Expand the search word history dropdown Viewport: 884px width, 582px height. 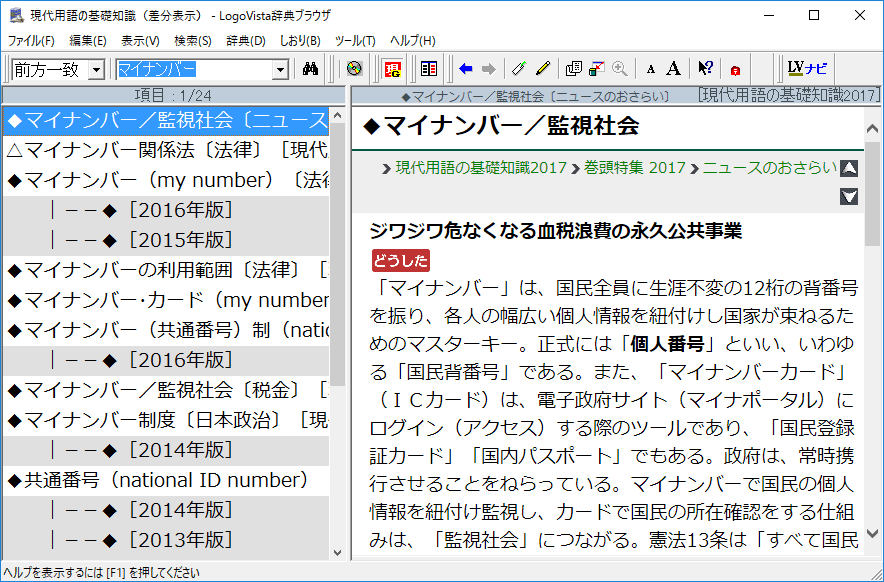coord(280,69)
